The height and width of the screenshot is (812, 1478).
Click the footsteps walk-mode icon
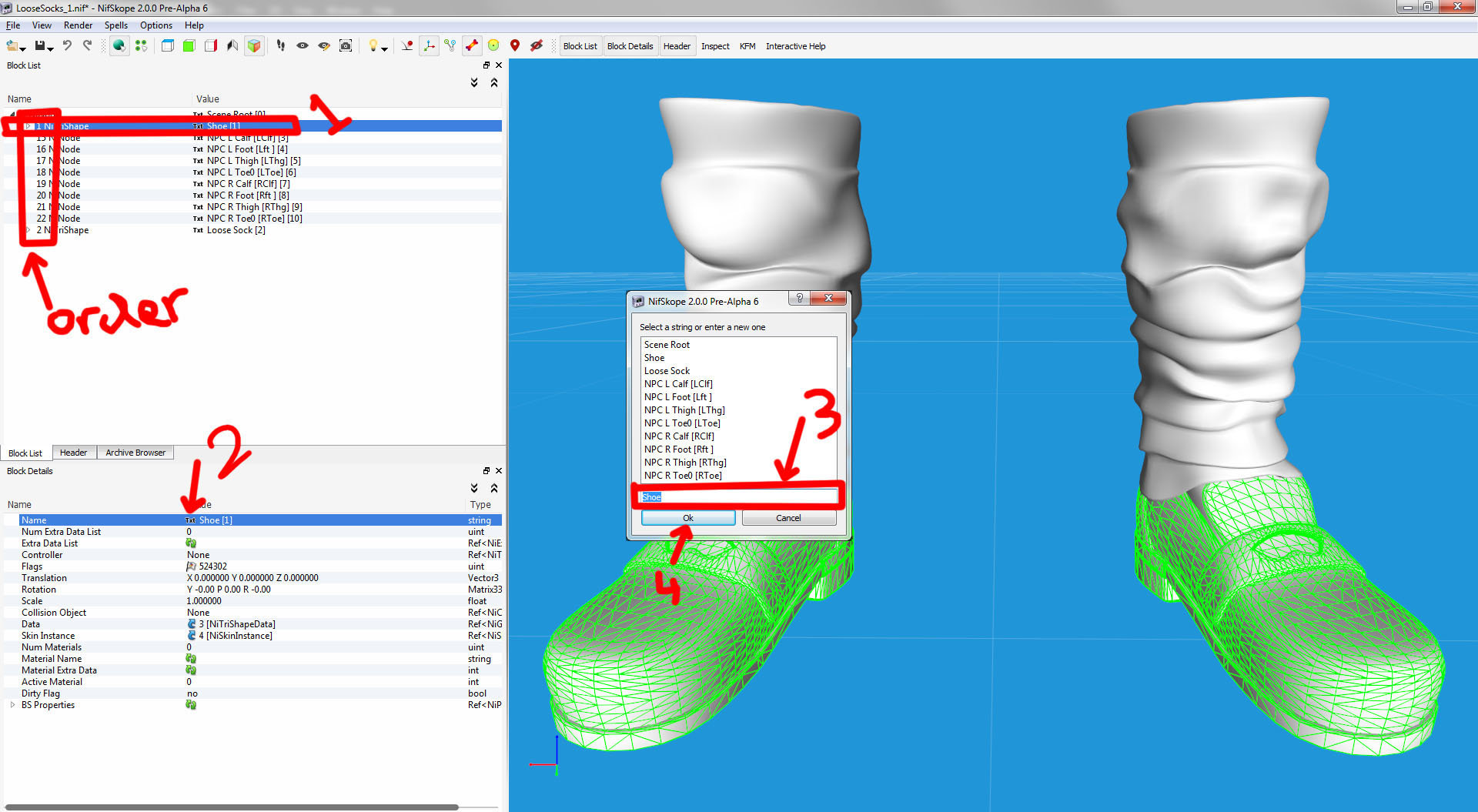281,46
